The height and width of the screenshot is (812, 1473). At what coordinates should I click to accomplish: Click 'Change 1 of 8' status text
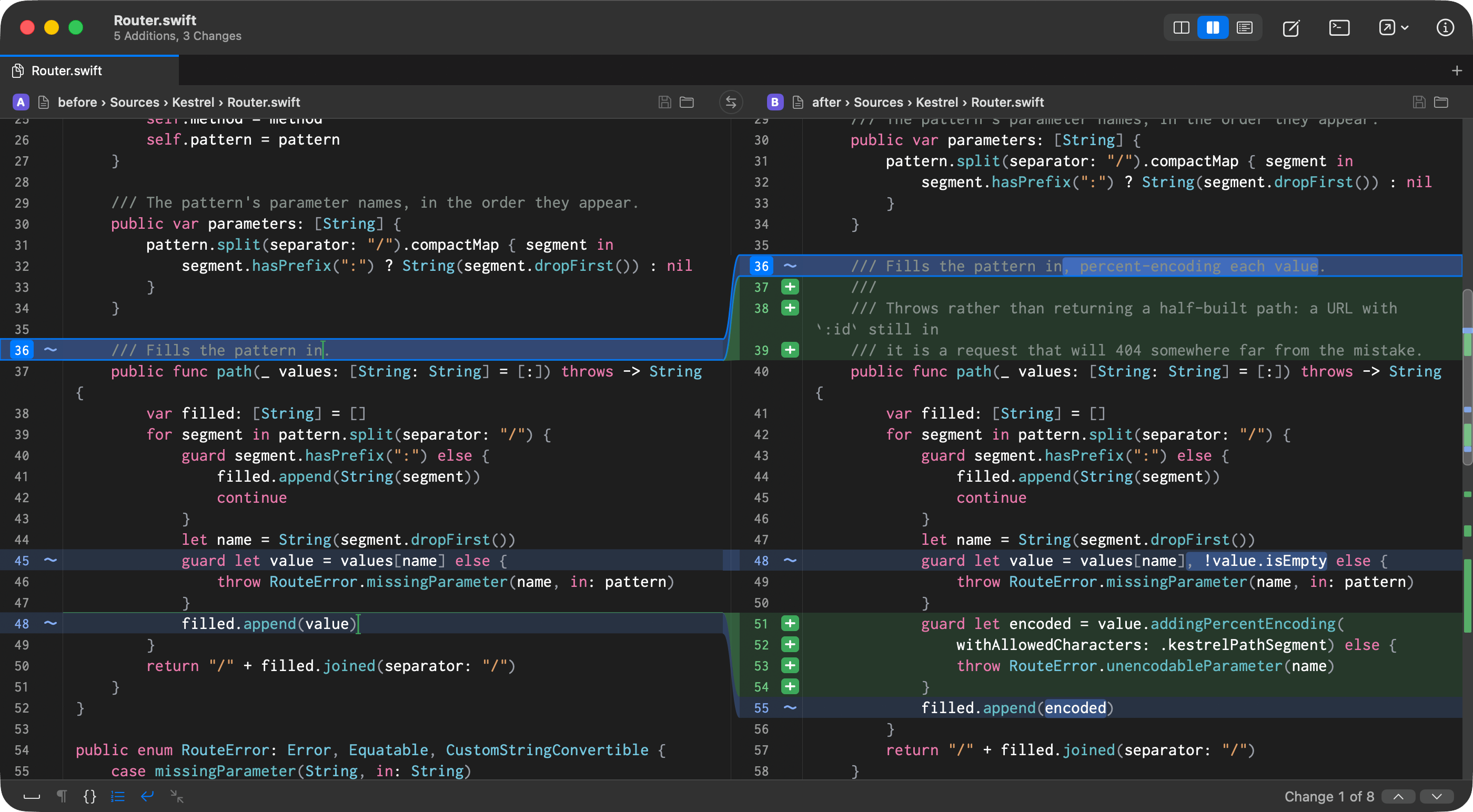pyautogui.click(x=1329, y=797)
